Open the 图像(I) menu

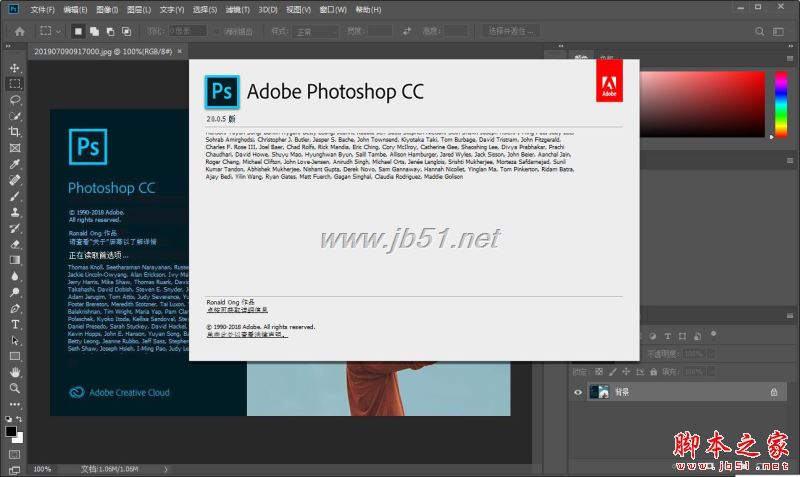pos(107,10)
